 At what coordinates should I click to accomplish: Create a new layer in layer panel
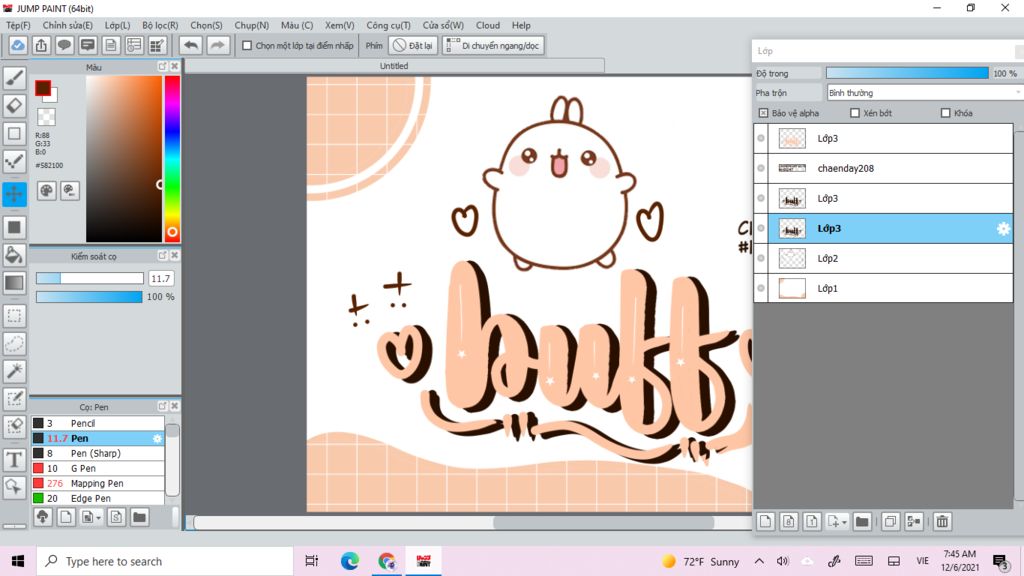pyautogui.click(x=765, y=521)
